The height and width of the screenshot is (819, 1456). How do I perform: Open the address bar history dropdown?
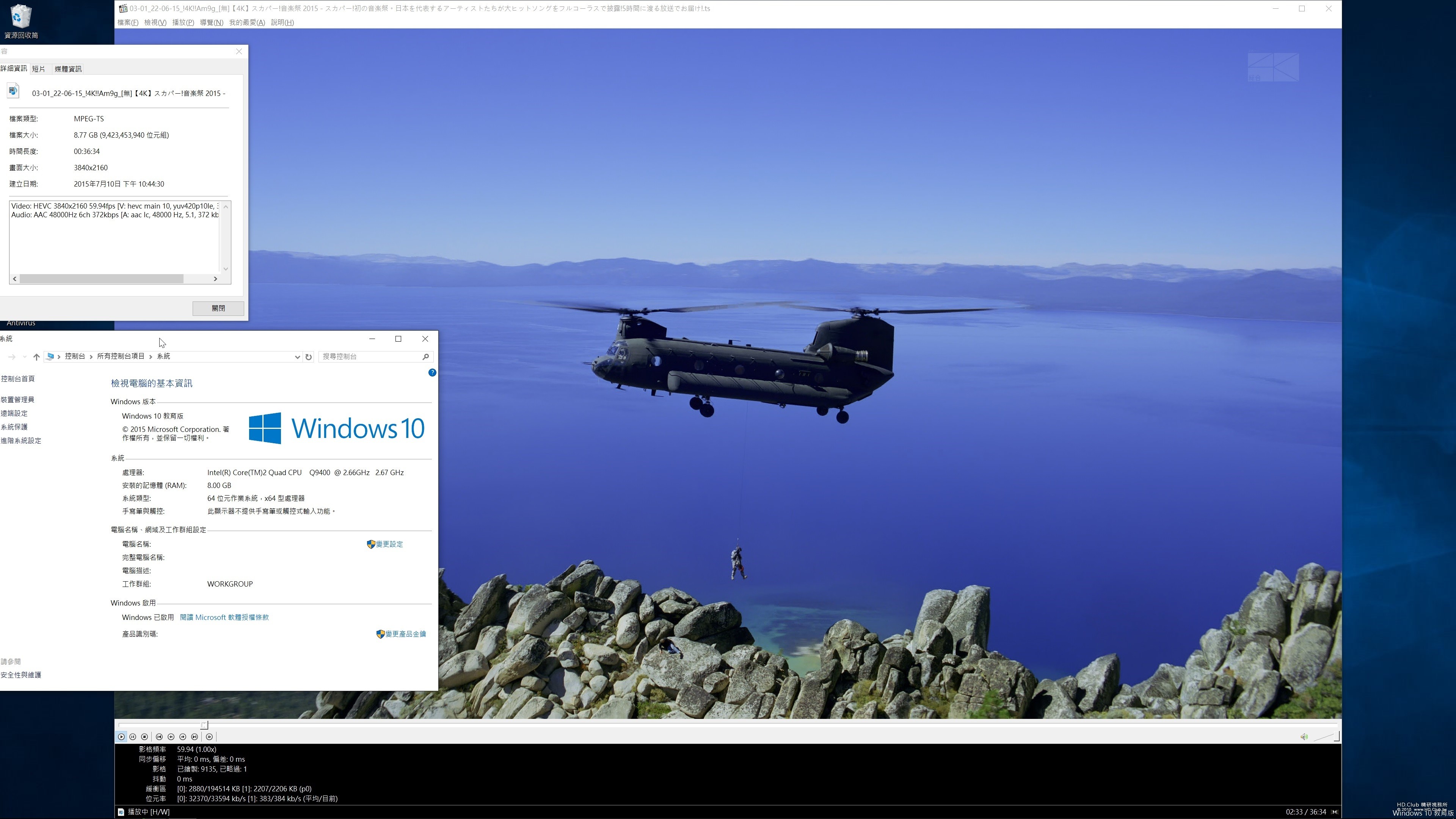pyautogui.click(x=297, y=357)
